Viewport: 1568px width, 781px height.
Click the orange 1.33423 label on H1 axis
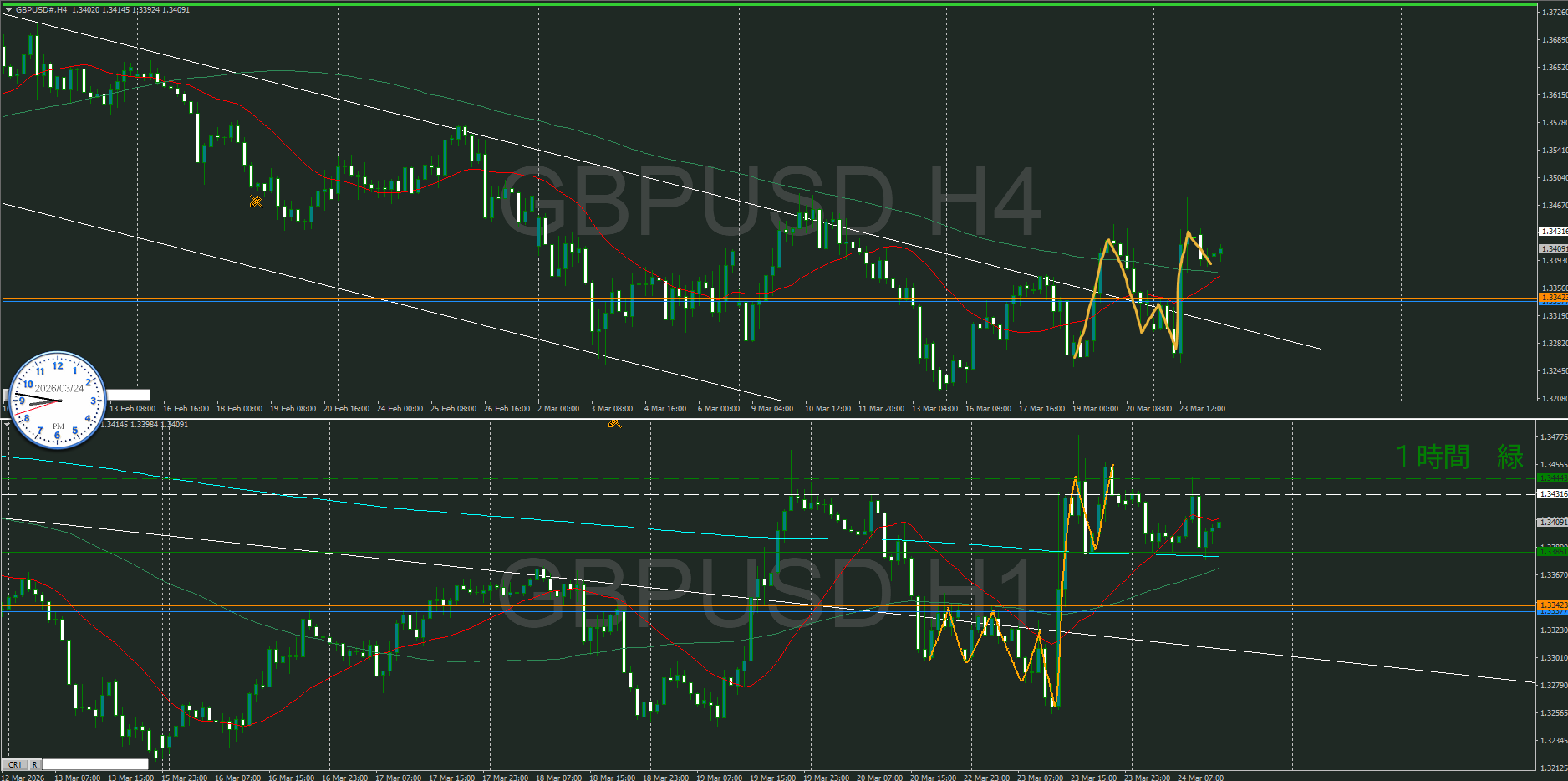click(1553, 605)
